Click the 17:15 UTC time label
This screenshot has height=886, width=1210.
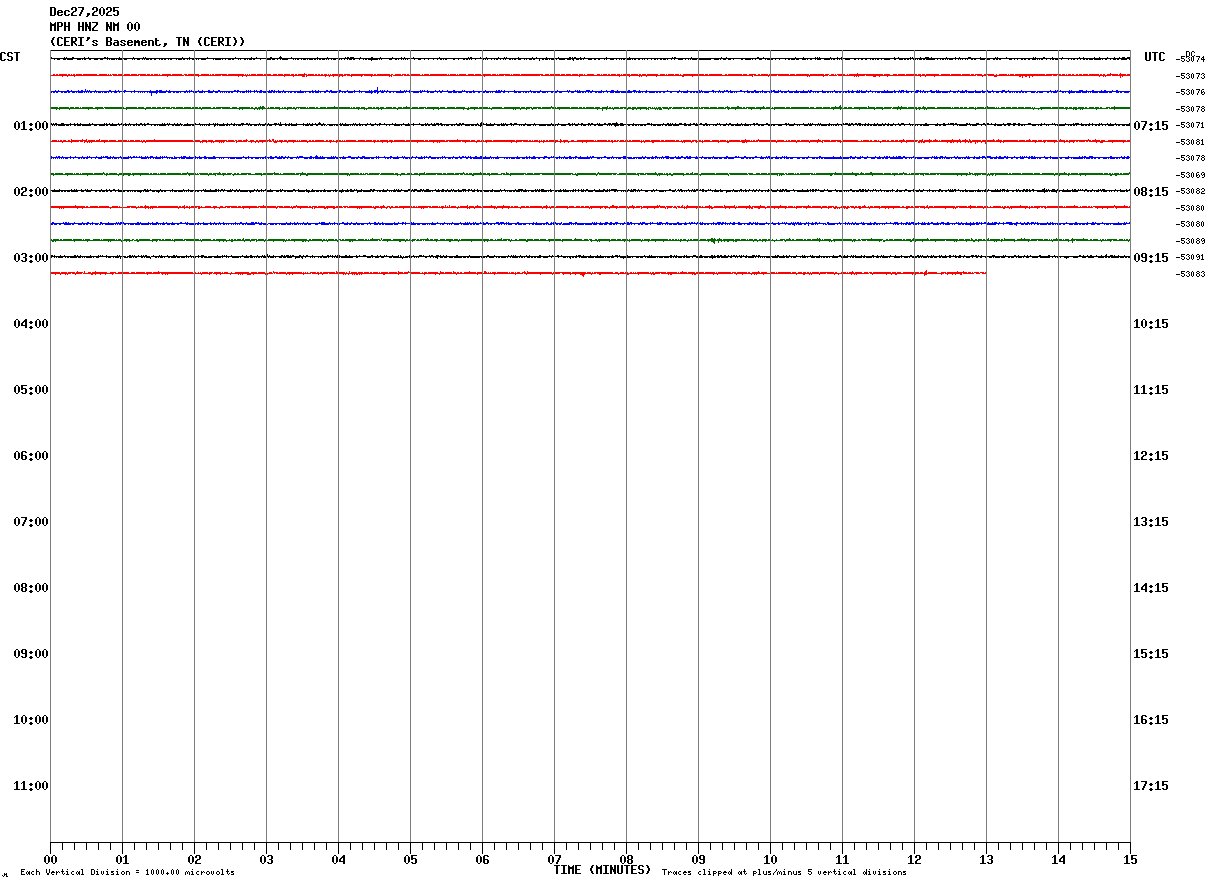[1150, 786]
